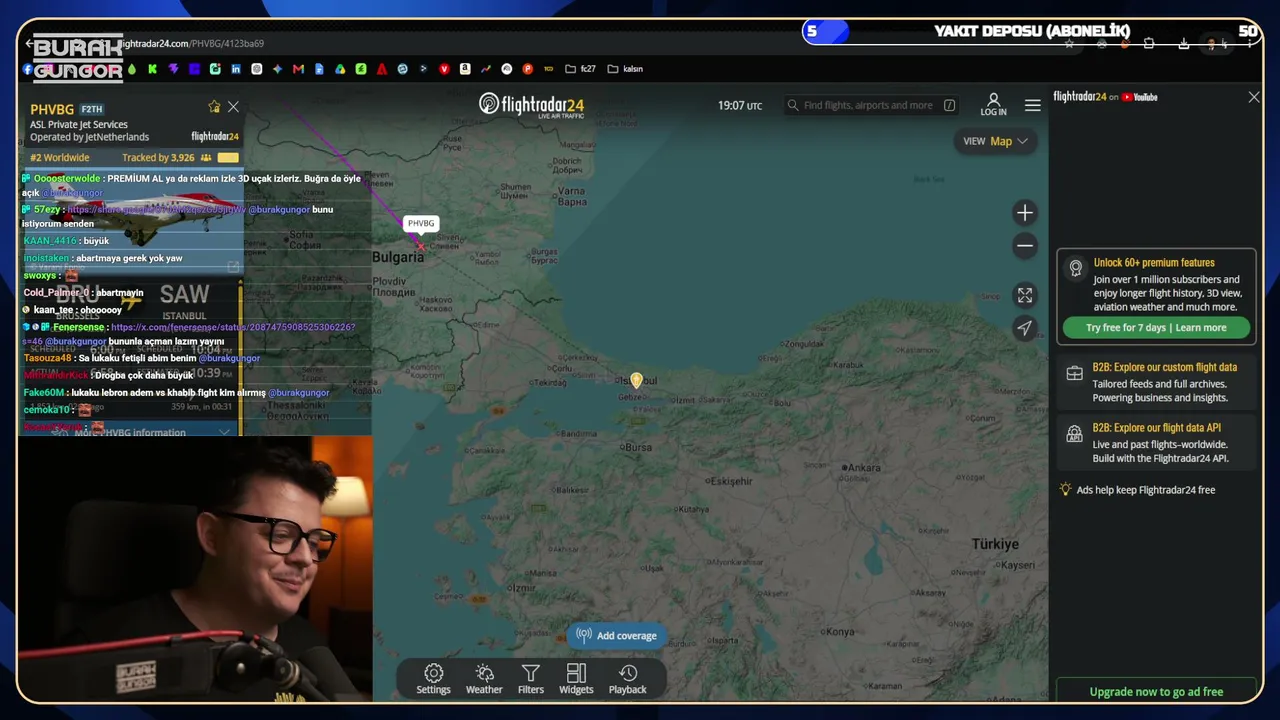The image size is (1280, 720).
Task: Focus the Find flights search field
Action: click(870, 105)
